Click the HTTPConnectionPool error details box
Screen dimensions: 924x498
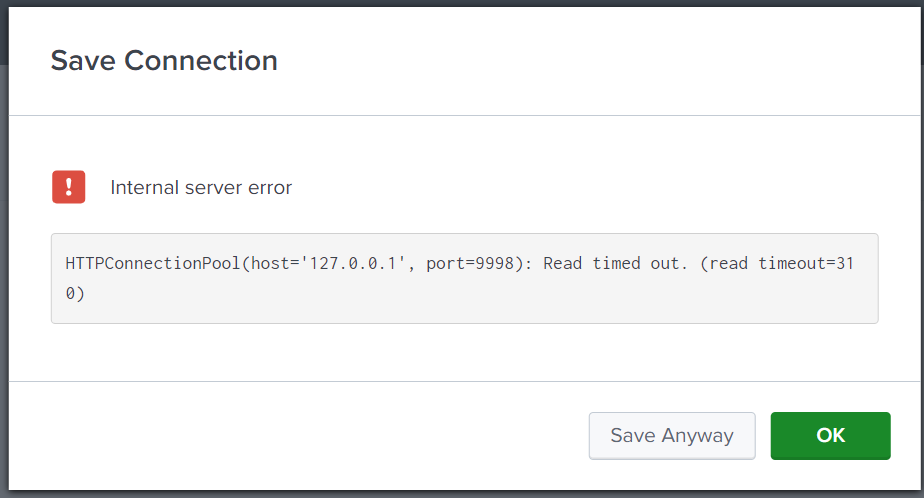pyautogui.click(x=464, y=278)
